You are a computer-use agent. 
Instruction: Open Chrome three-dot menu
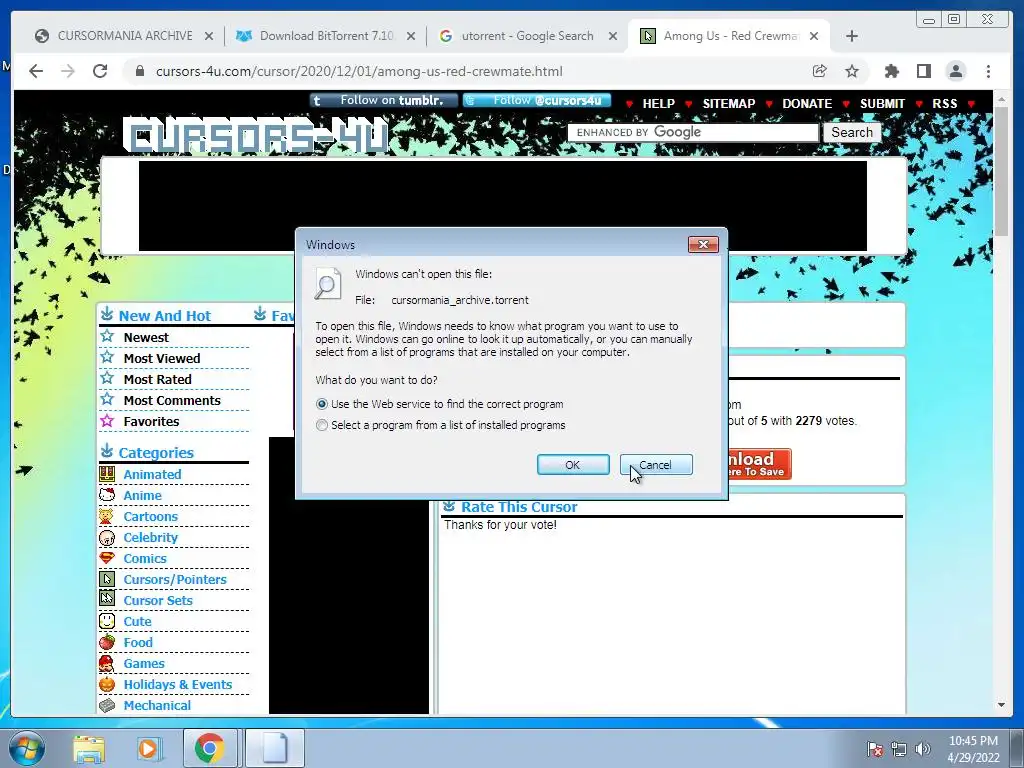coord(988,71)
